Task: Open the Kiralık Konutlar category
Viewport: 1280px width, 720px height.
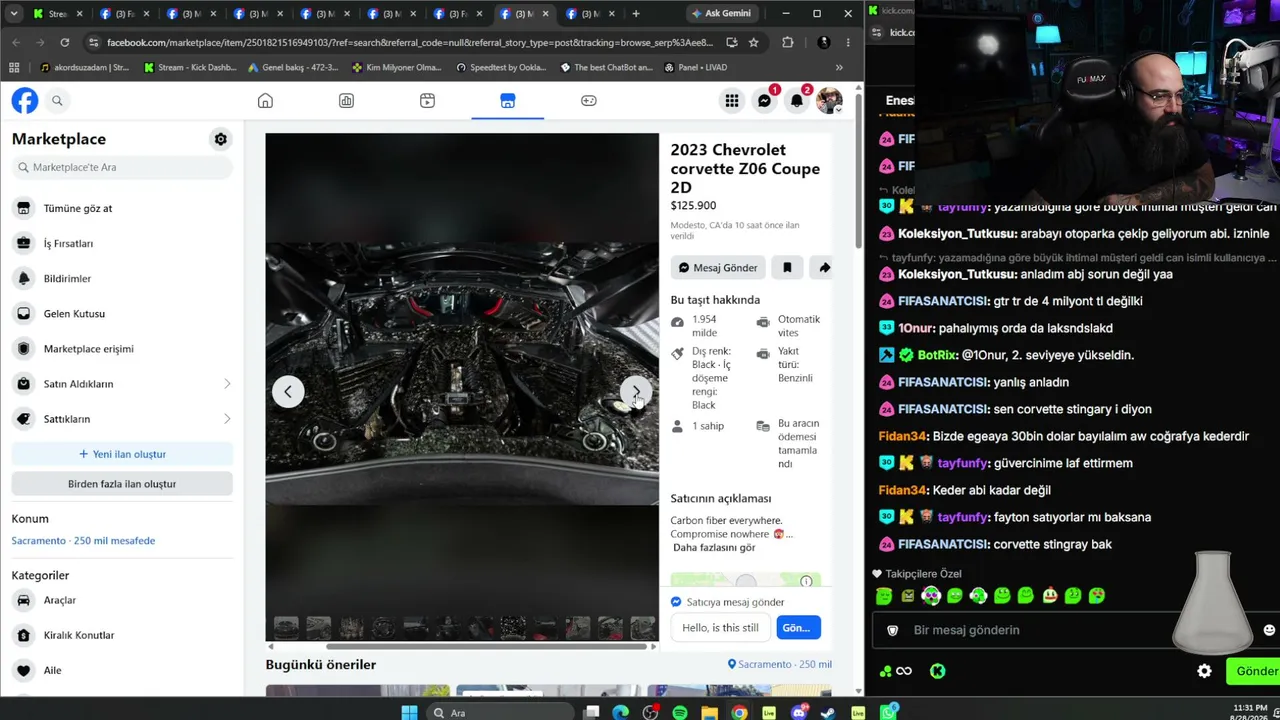Action: pos(122,635)
